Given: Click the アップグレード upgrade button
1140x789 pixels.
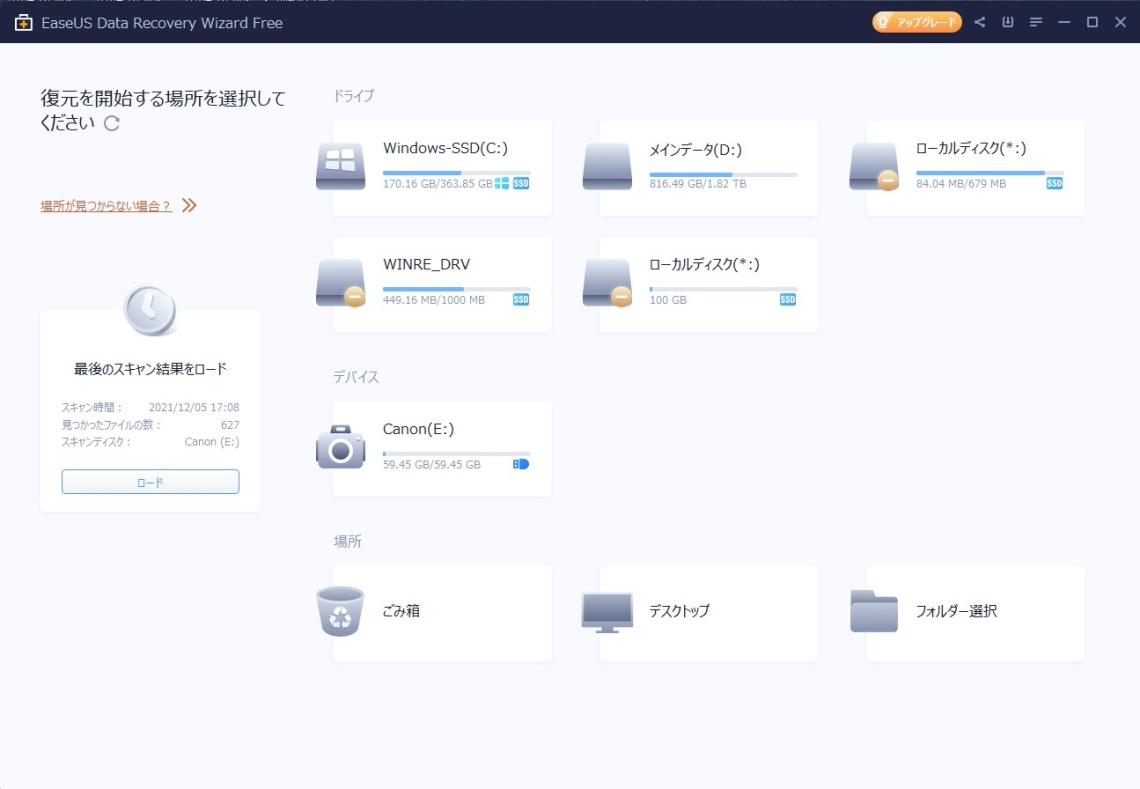Looking at the screenshot, I should 917,23.
